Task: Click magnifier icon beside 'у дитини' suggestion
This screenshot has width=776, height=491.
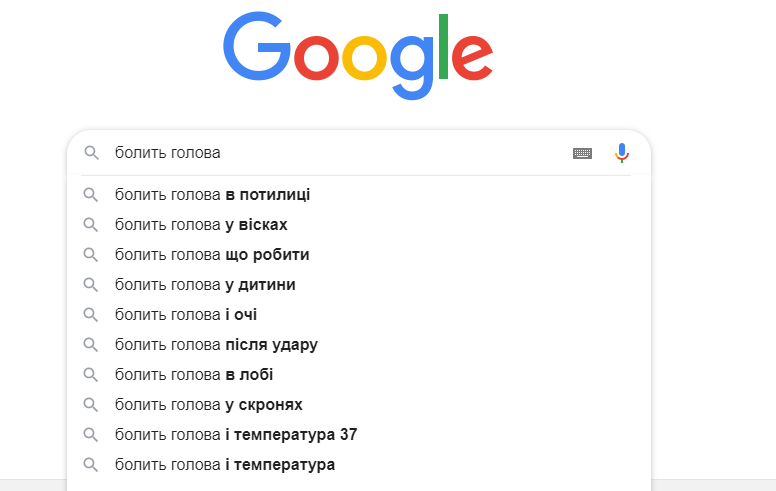Action: 91,285
